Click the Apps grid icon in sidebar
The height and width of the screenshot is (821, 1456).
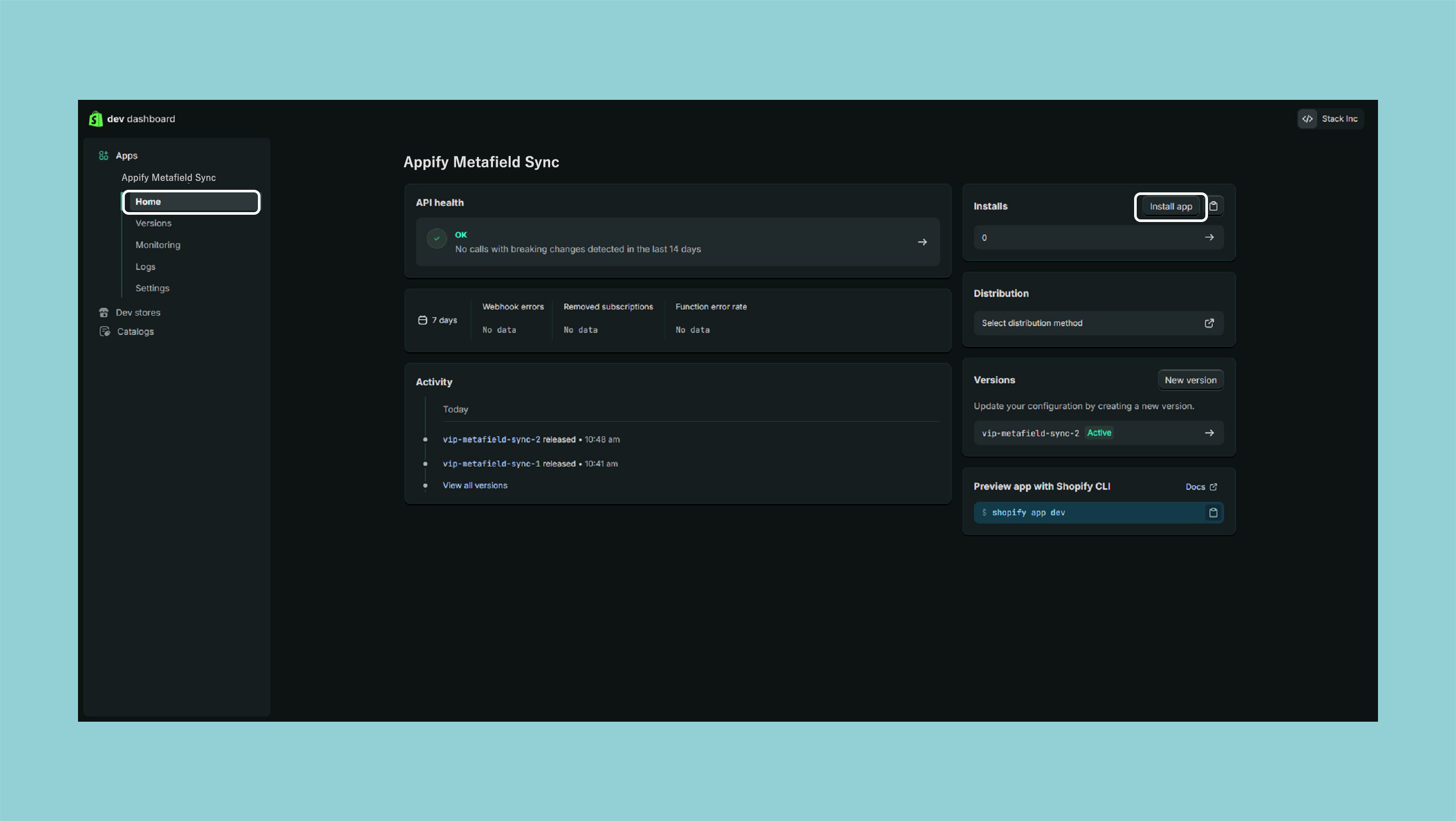pos(103,155)
